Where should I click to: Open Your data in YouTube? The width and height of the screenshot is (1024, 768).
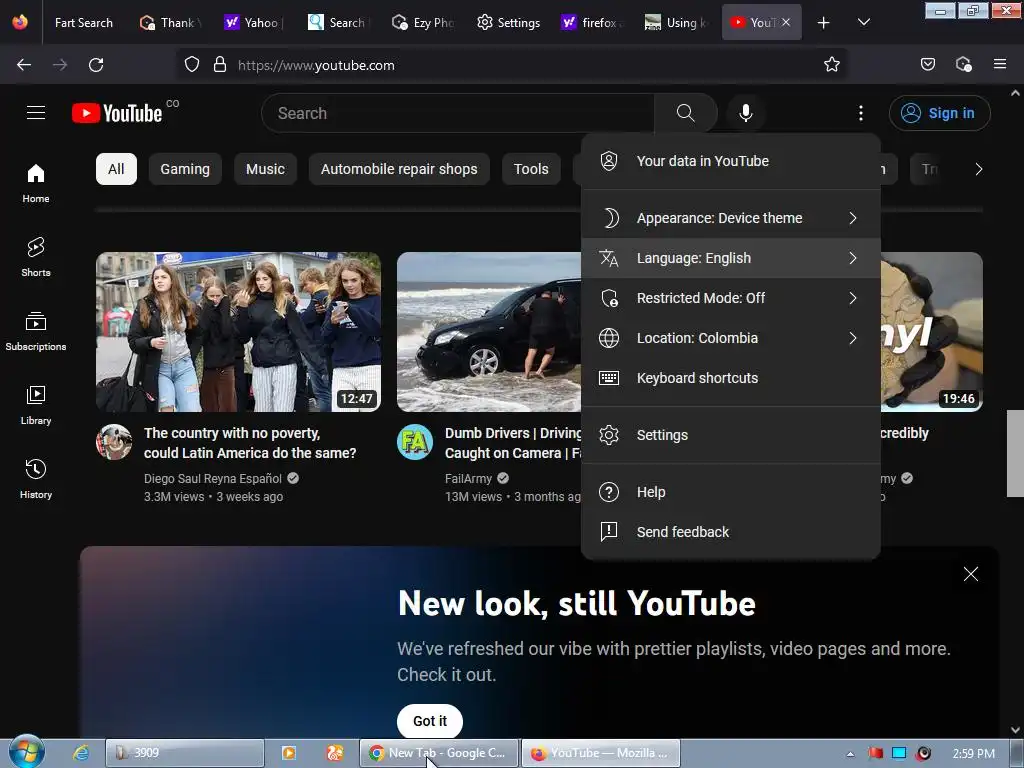(x=730, y=161)
